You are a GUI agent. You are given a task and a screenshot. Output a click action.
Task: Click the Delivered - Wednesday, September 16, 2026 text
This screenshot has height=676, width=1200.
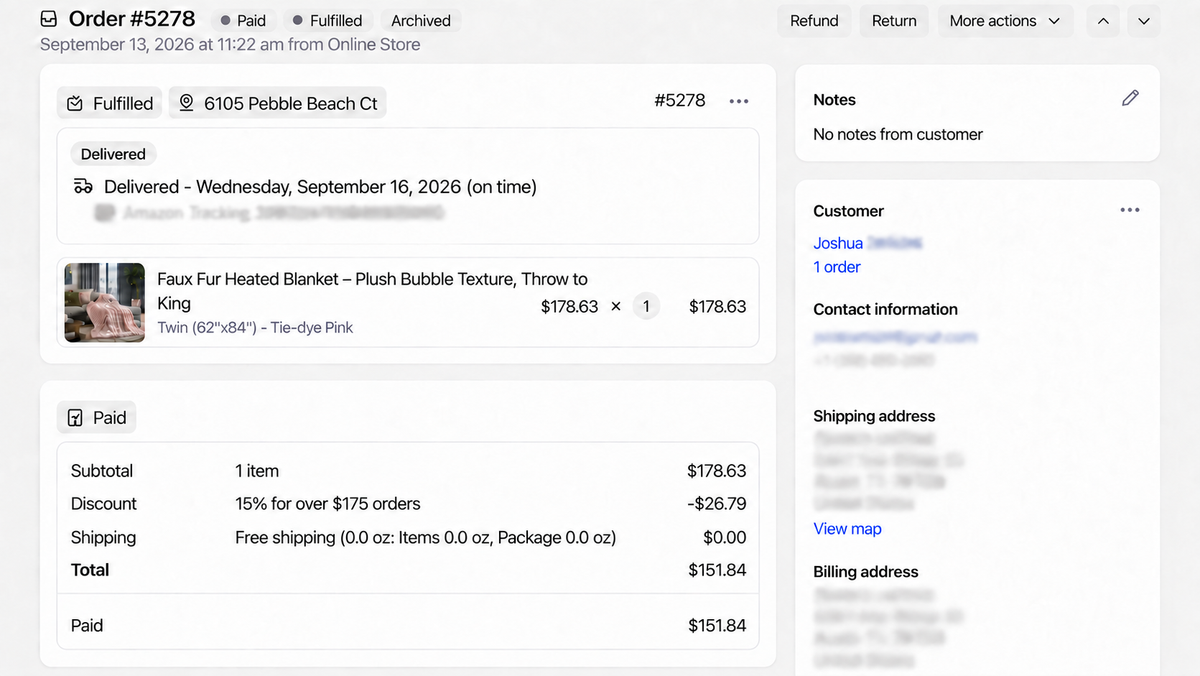tap(320, 187)
